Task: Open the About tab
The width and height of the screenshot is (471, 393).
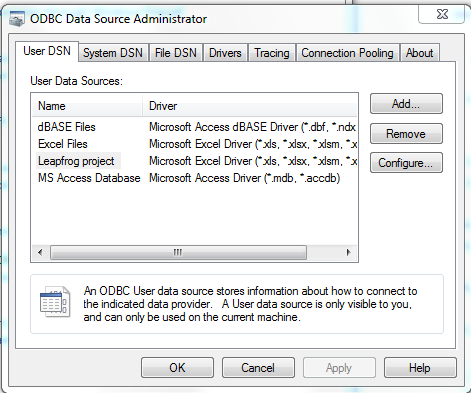Action: (x=419, y=53)
